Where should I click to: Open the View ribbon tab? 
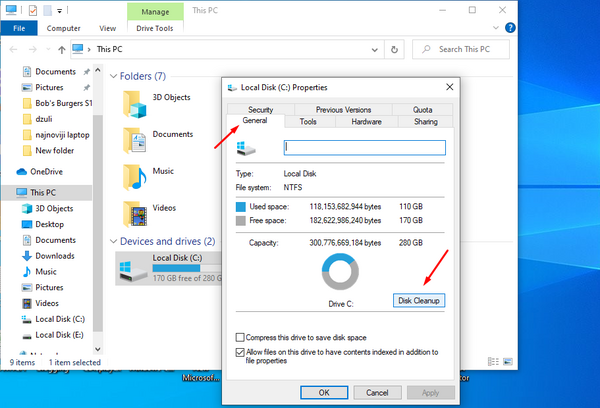(x=108, y=28)
